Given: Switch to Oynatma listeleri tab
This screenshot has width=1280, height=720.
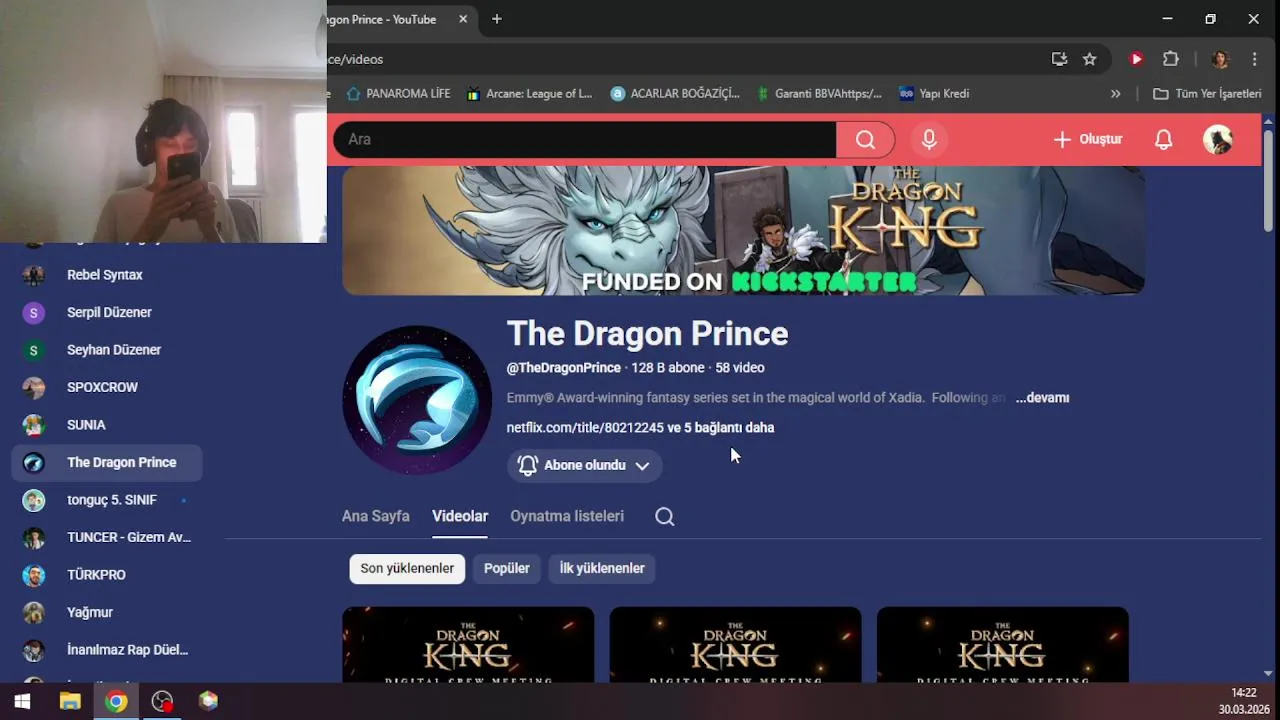Looking at the screenshot, I should coord(567,516).
